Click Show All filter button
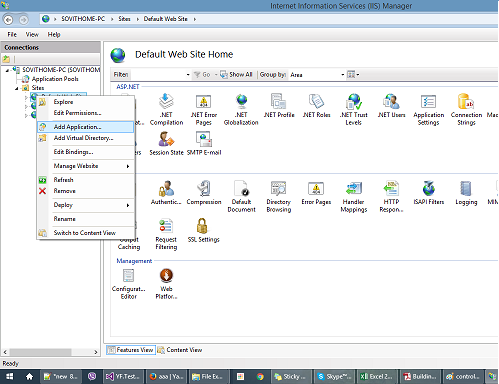Image resolution: width=499 pixels, height=384 pixels. coord(237,75)
